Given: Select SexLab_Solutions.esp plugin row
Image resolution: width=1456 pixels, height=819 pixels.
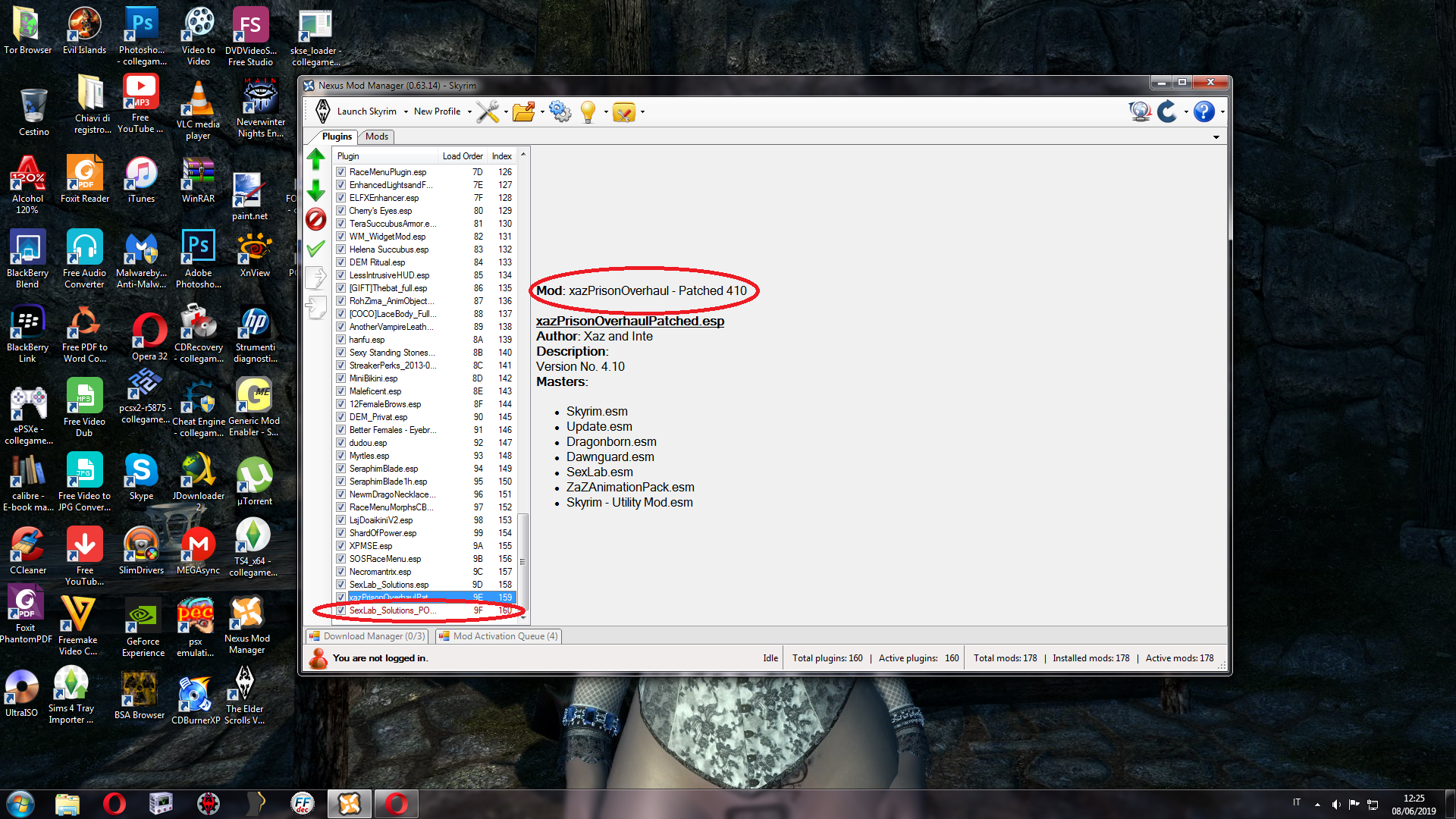Looking at the screenshot, I should [425, 585].
